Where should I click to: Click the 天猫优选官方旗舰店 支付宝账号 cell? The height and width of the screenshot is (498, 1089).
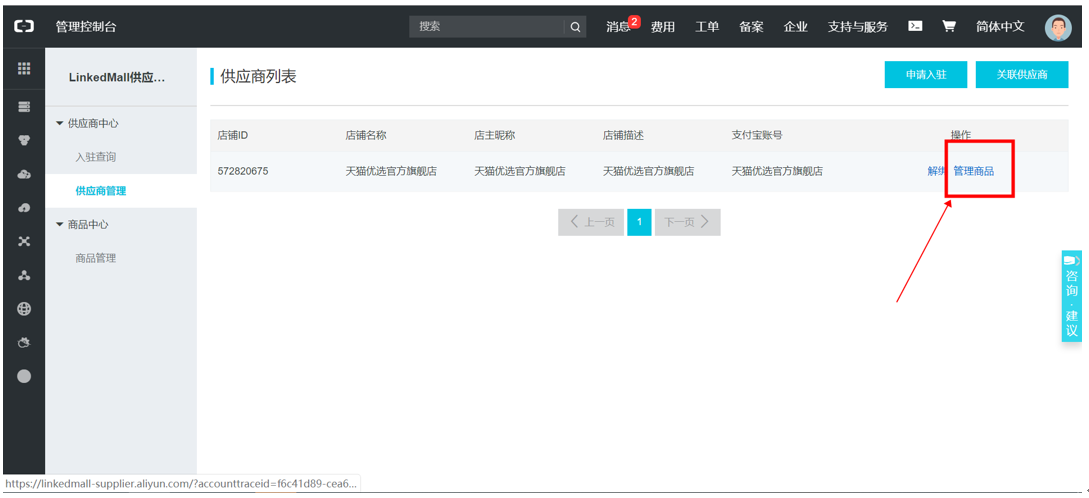click(x=777, y=171)
